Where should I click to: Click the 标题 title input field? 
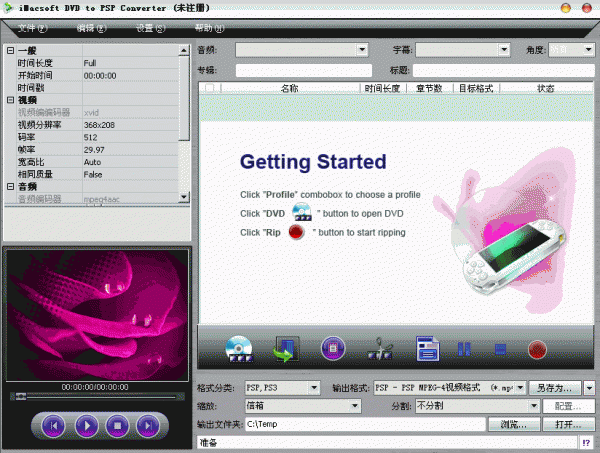tap(504, 70)
